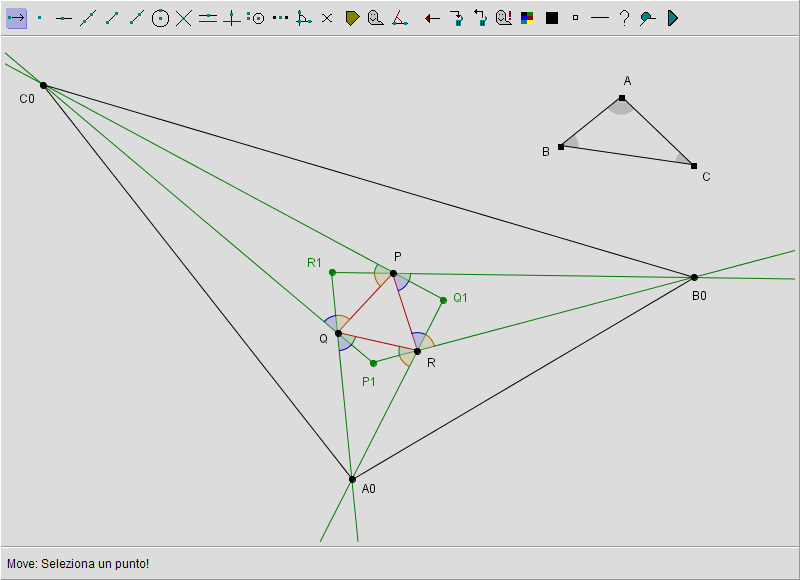Screen dimensions: 800x580
Task: Click point A of the small triangle
Action: pos(622,98)
